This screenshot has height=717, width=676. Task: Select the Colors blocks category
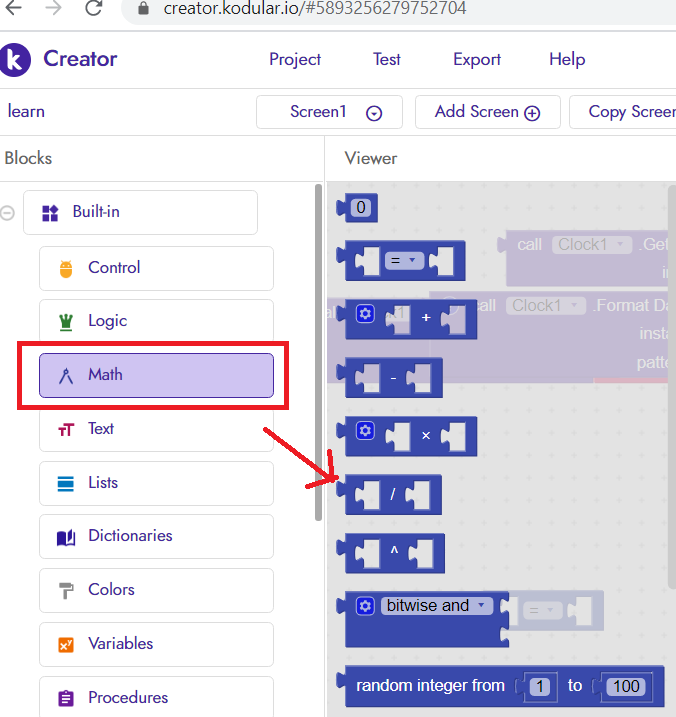click(156, 591)
